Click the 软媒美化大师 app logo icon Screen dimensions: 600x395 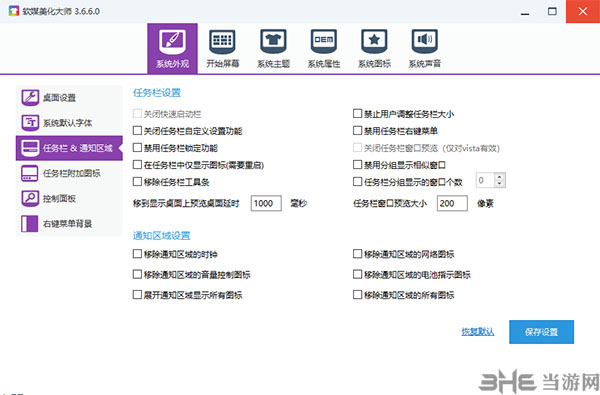pyautogui.click(x=14, y=11)
